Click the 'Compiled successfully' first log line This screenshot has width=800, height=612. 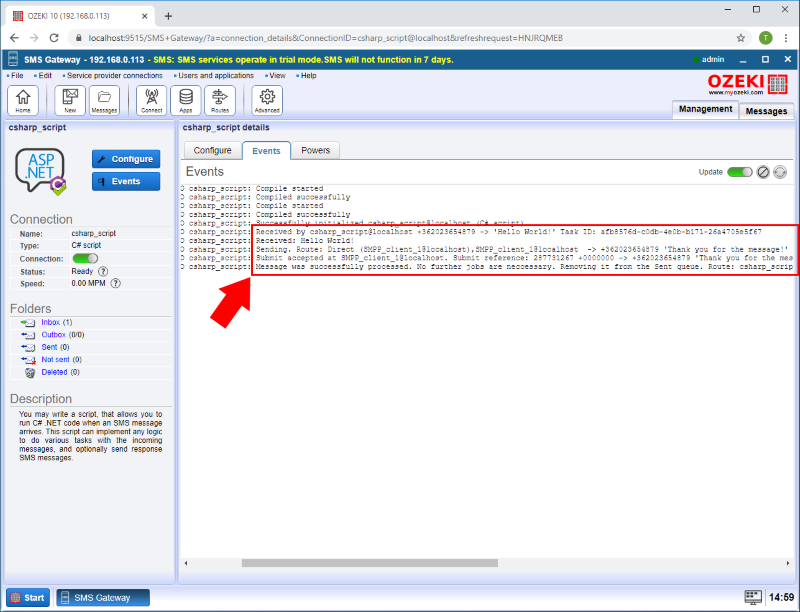click(303, 197)
